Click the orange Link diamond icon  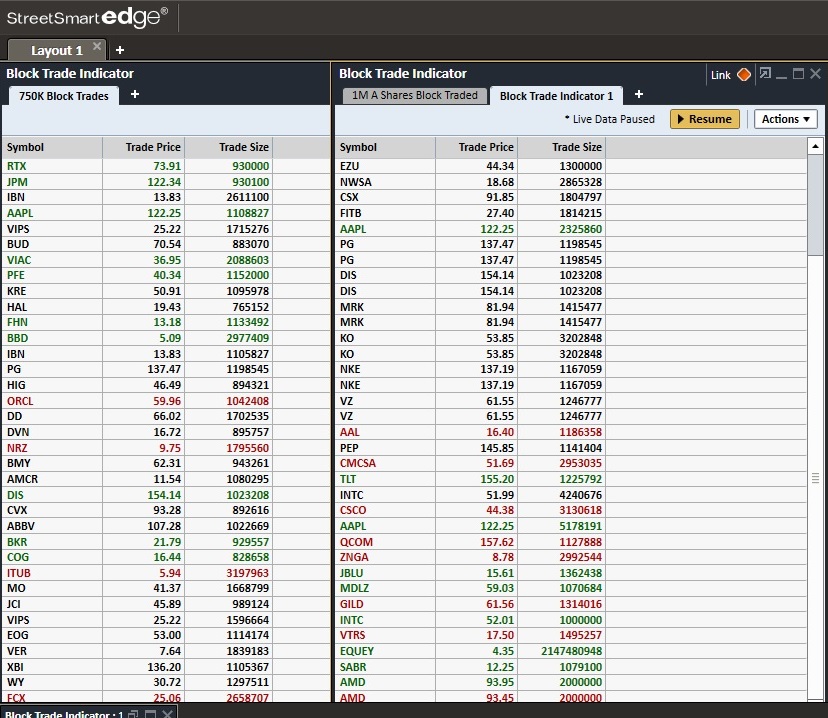[x=744, y=74]
